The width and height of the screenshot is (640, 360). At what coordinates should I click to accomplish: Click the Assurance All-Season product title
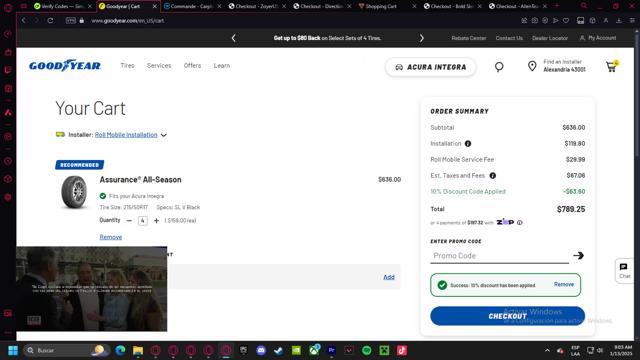[x=140, y=180]
